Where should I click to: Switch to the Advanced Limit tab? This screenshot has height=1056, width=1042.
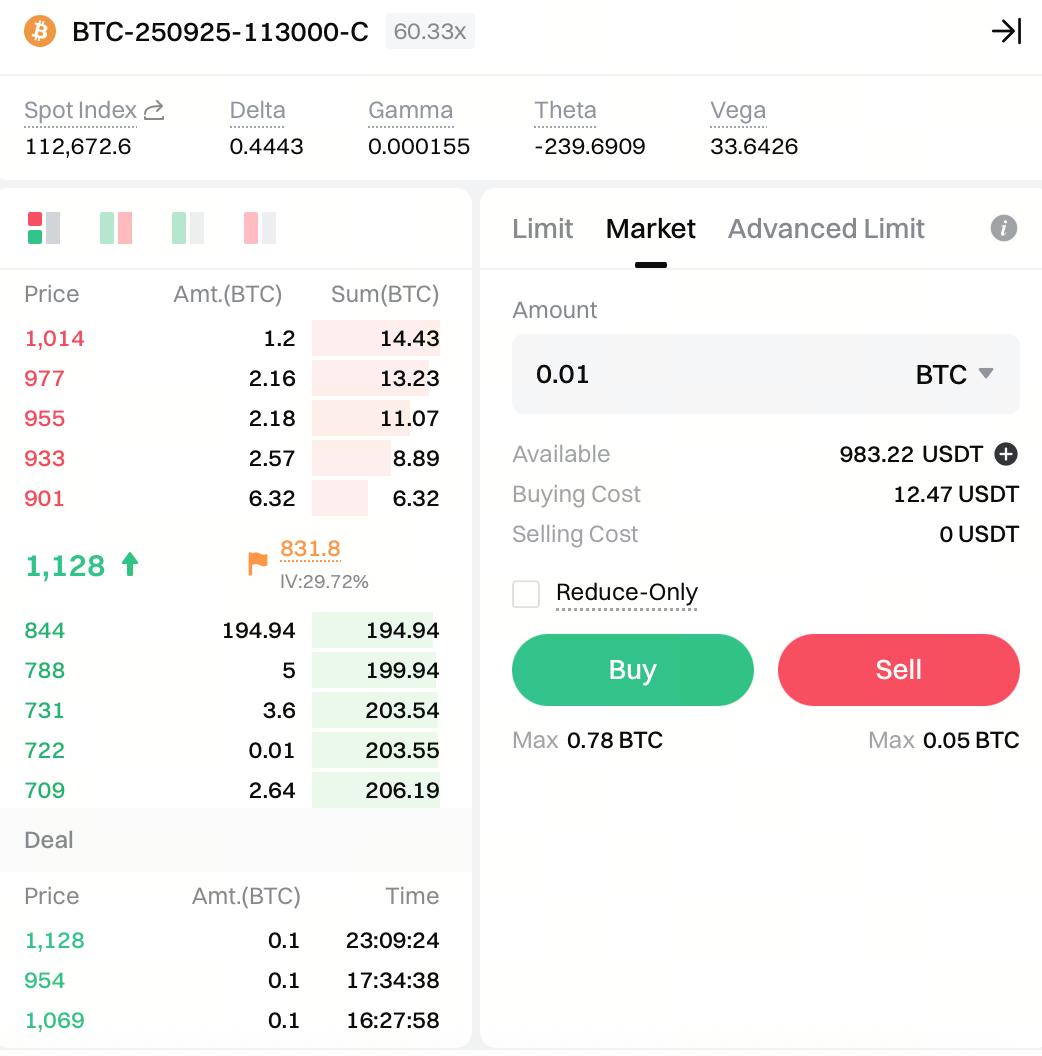click(826, 229)
